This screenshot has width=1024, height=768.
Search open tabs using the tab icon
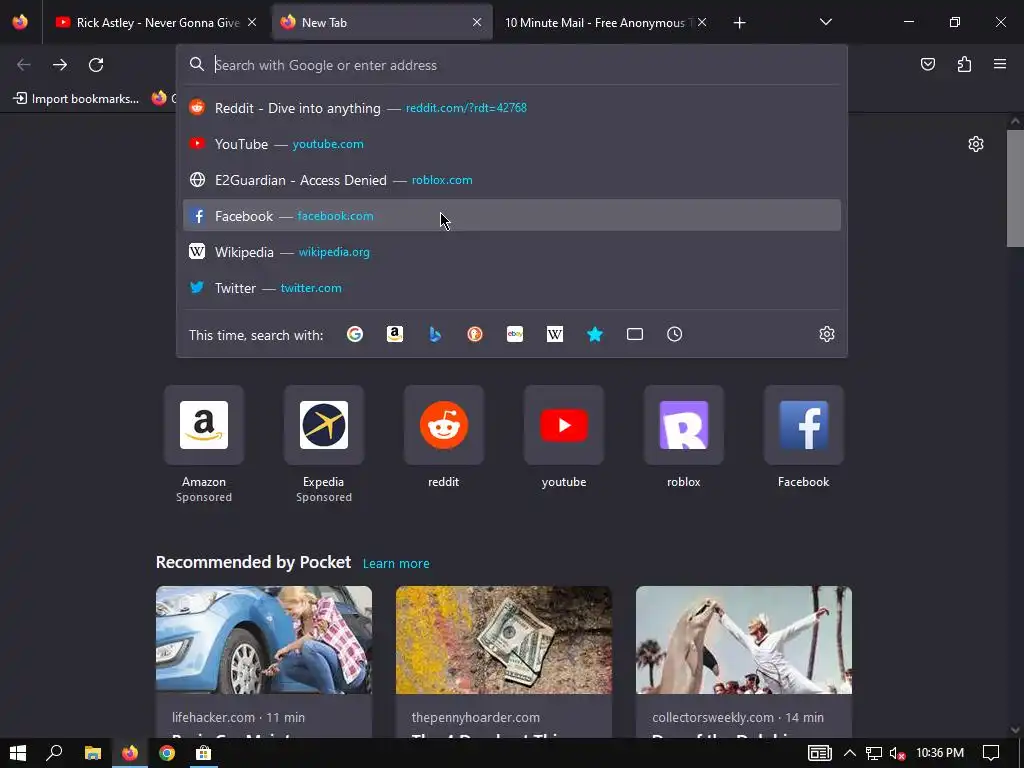click(x=635, y=334)
